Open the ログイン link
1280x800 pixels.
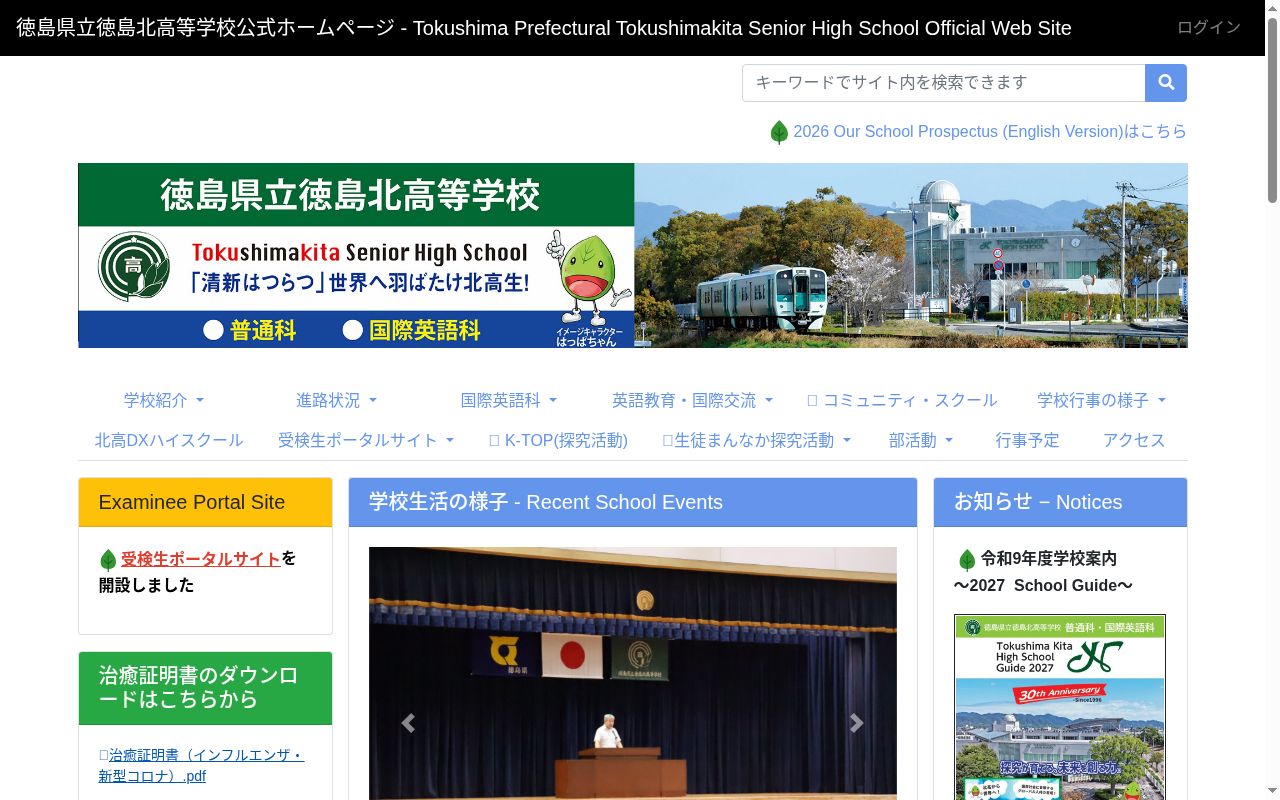click(1209, 28)
